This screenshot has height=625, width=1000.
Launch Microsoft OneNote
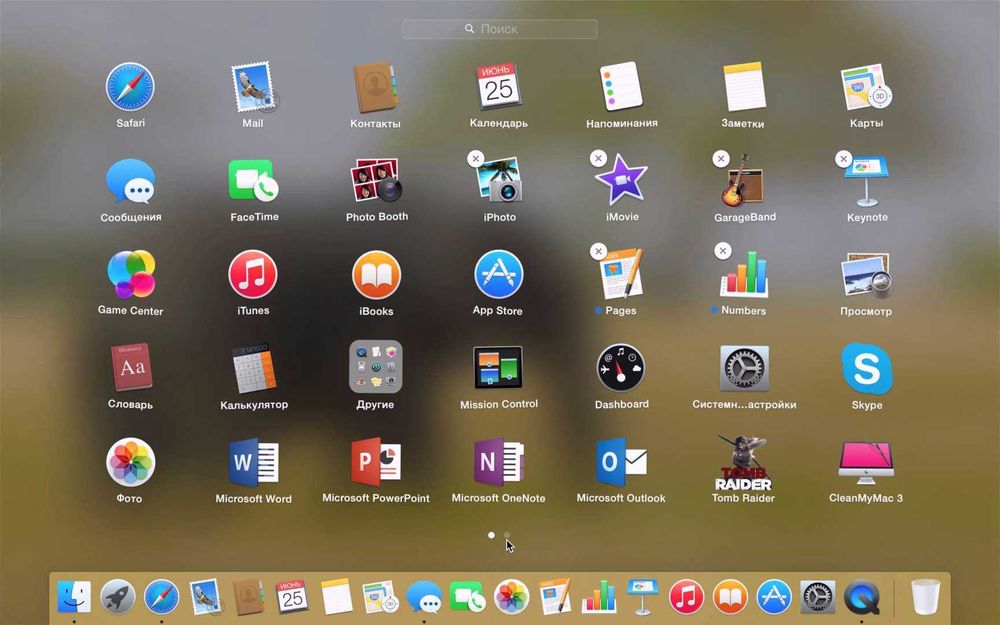(499, 462)
